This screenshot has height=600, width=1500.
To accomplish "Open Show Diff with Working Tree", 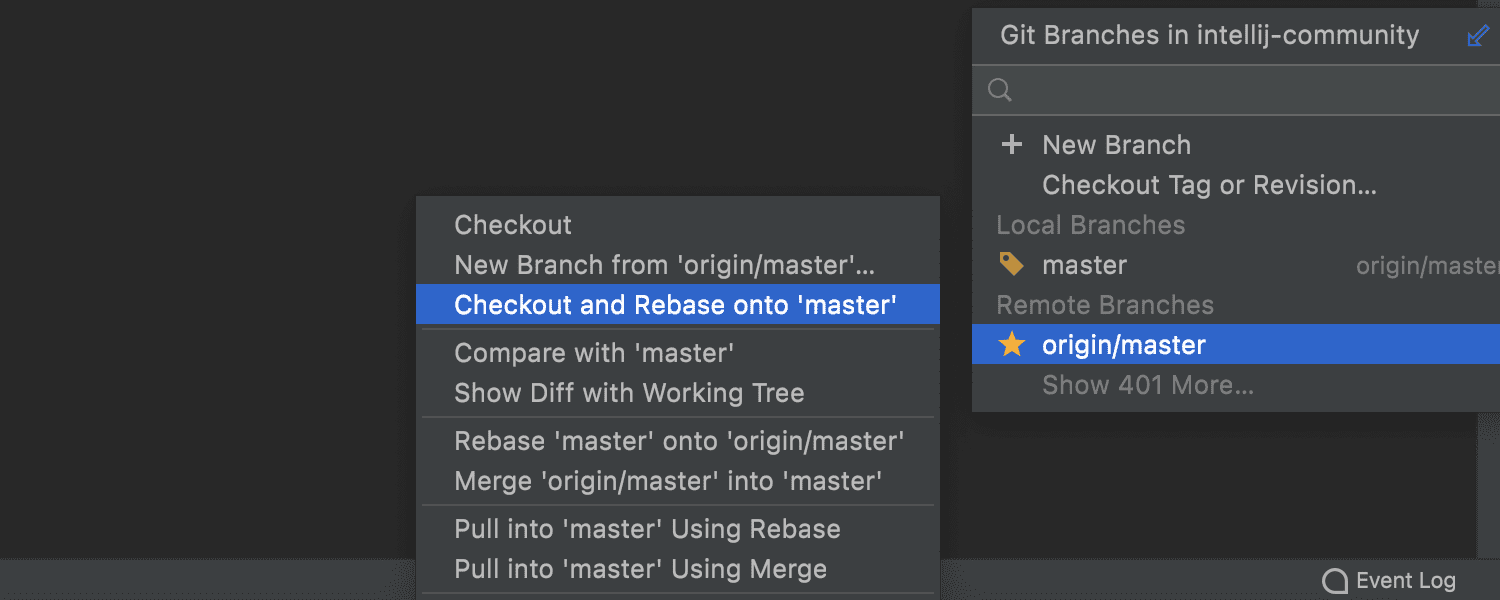I will coord(677,393).
